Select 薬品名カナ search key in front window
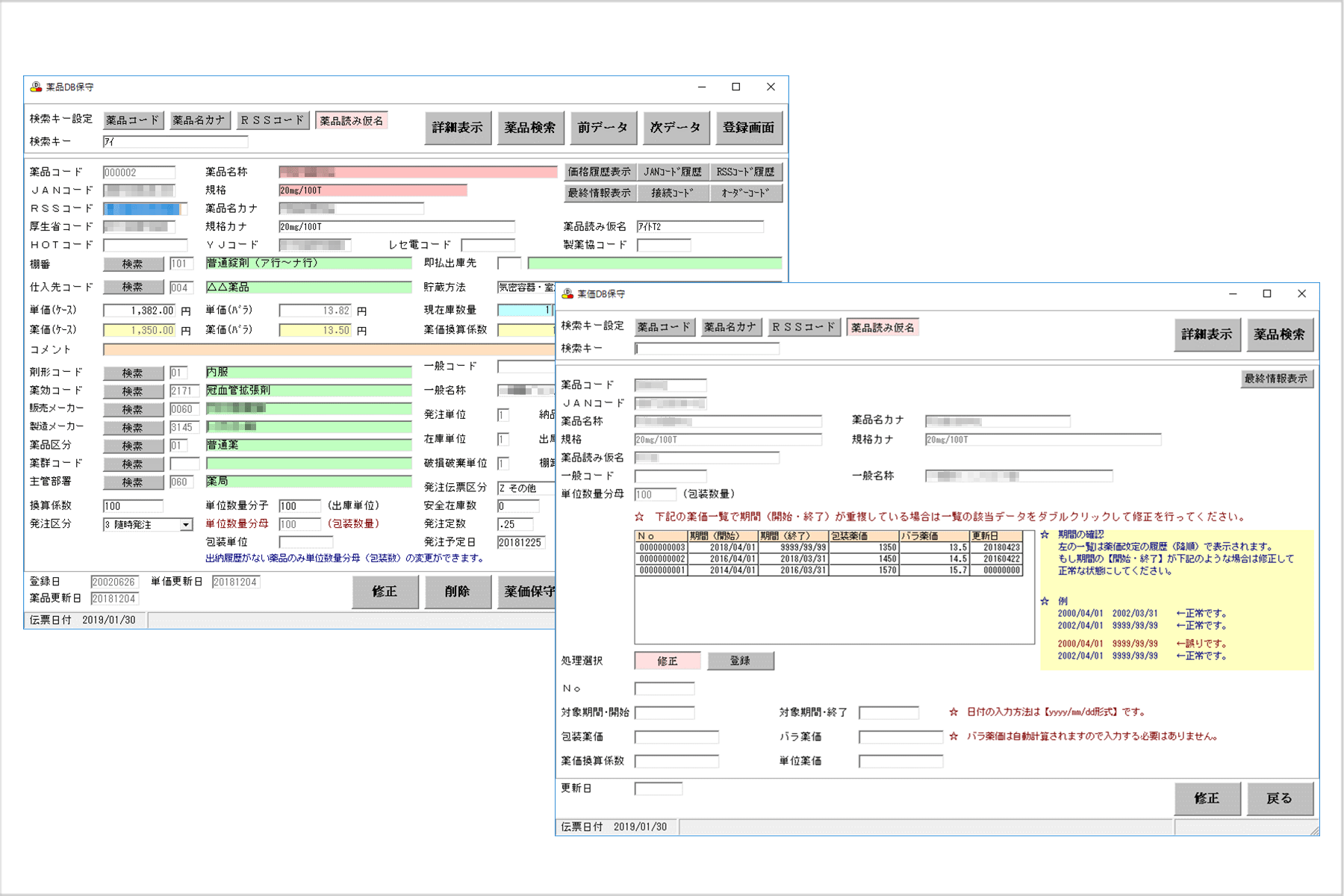Image resolution: width=1344 pixels, height=896 pixels. pos(730,327)
